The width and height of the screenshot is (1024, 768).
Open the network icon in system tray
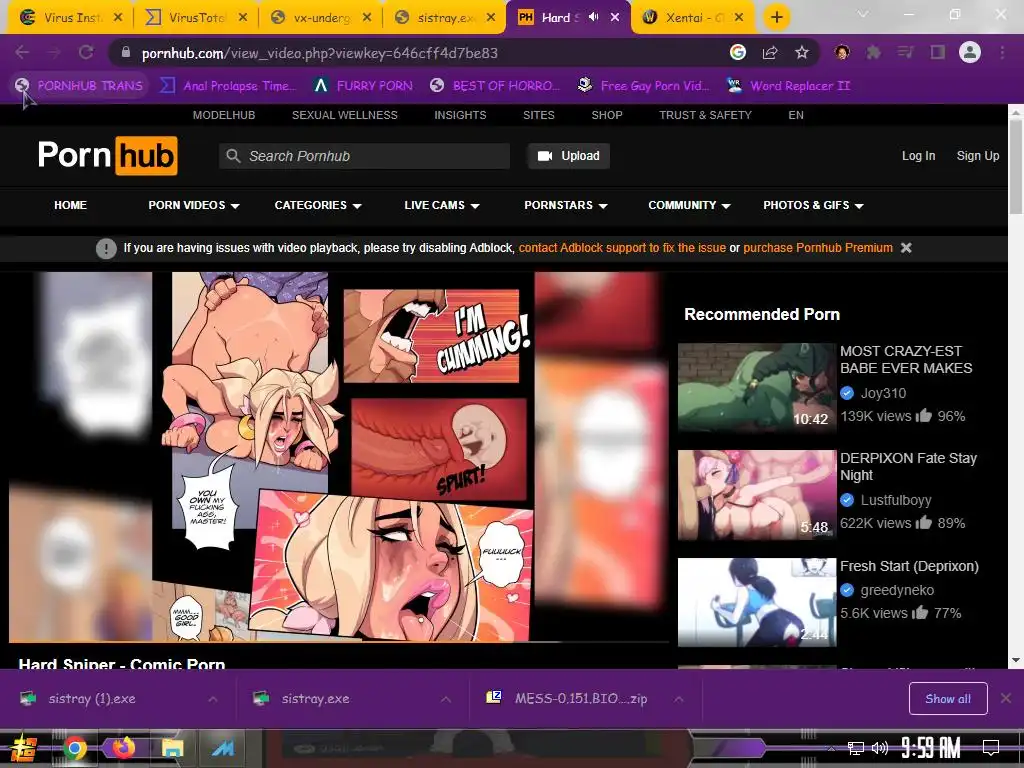tap(855, 748)
